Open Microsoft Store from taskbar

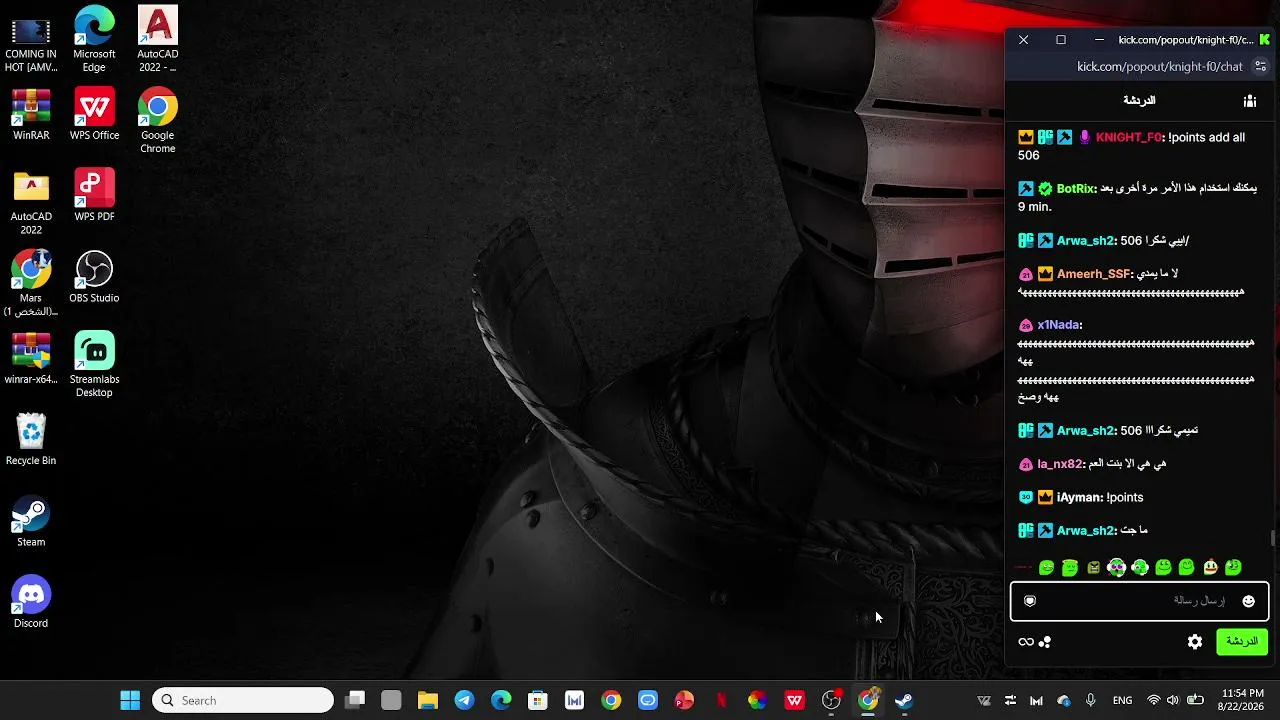538,700
